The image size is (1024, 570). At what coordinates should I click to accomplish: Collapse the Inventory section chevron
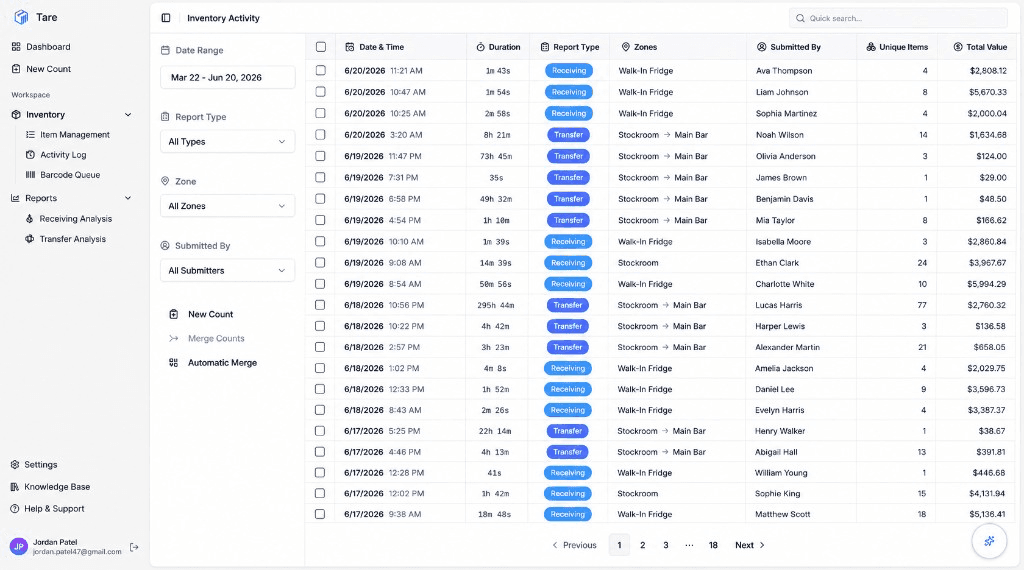point(128,114)
